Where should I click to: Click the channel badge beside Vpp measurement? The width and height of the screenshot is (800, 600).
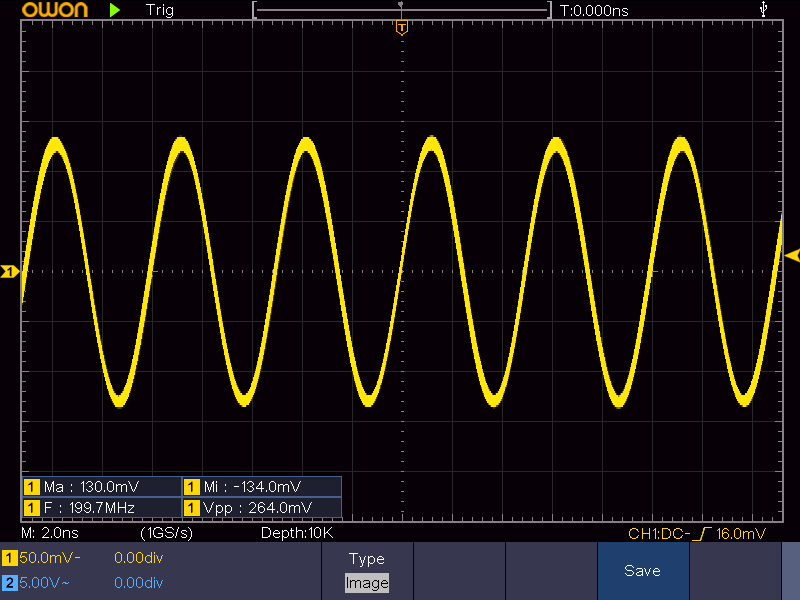pyautogui.click(x=192, y=508)
